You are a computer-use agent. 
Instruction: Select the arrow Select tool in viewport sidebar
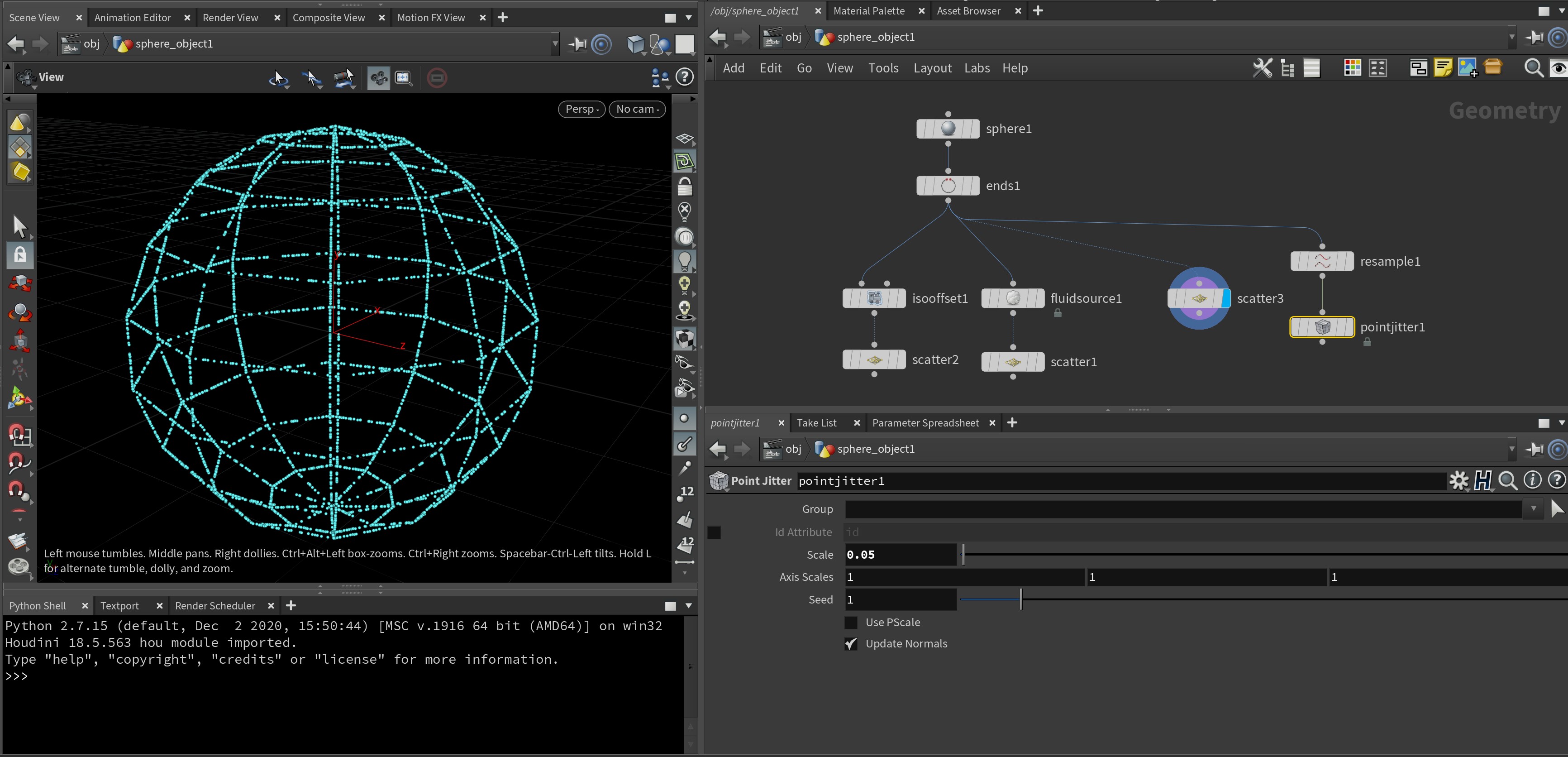19,226
